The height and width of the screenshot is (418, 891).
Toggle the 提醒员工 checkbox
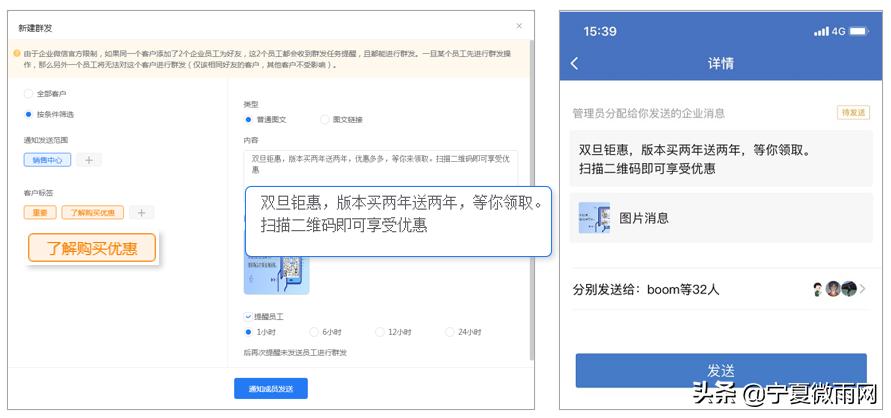click(248, 316)
